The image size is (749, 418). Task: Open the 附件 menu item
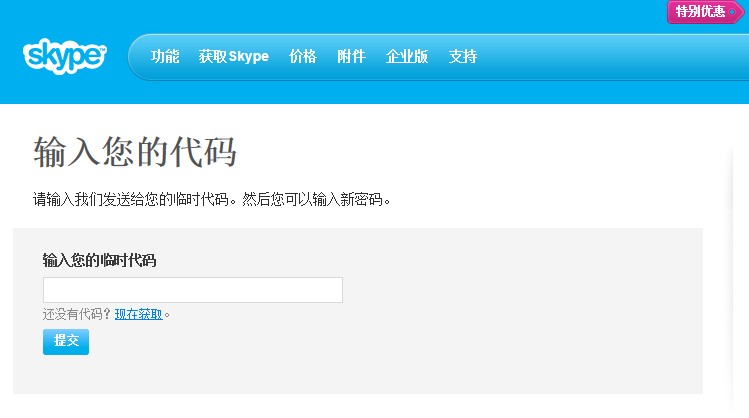coord(351,56)
